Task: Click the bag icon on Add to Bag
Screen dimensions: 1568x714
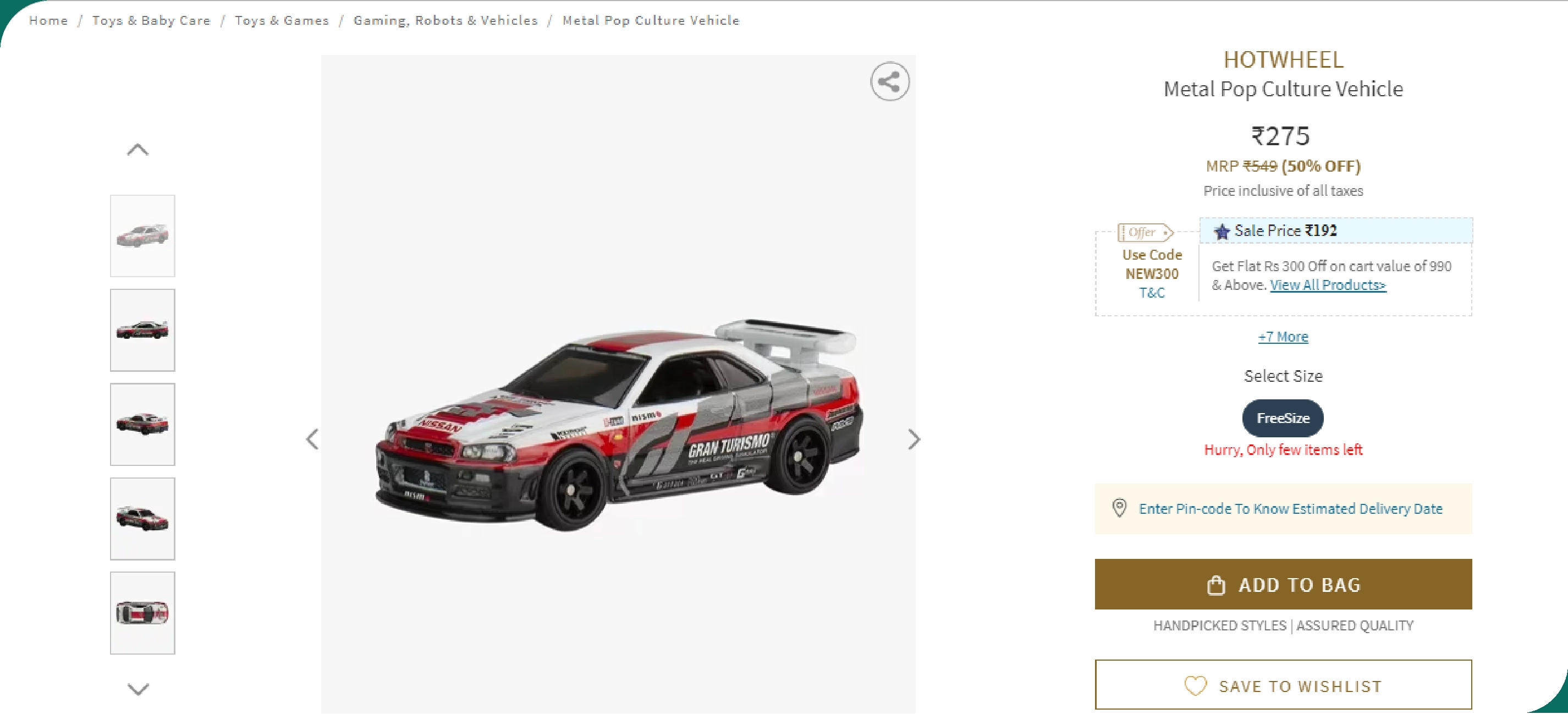Action: [1215, 585]
